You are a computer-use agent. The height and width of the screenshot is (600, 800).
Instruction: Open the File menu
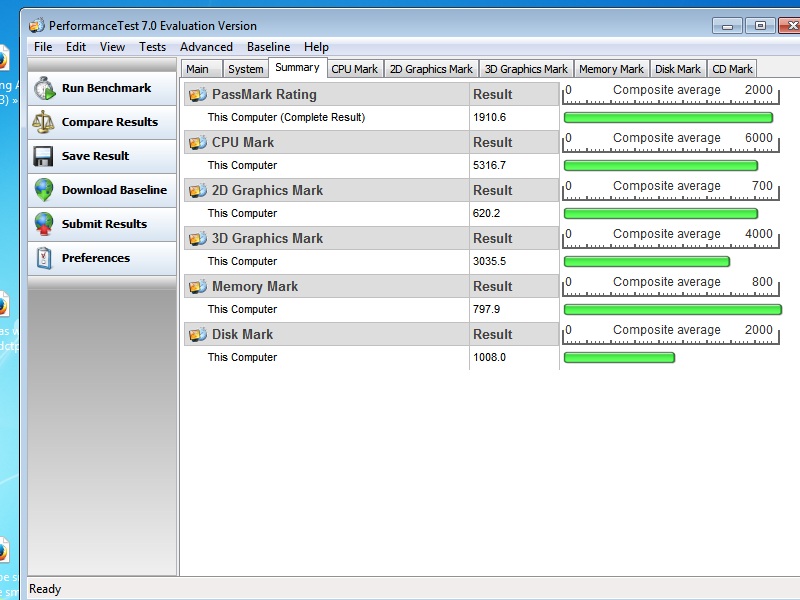tap(43, 47)
